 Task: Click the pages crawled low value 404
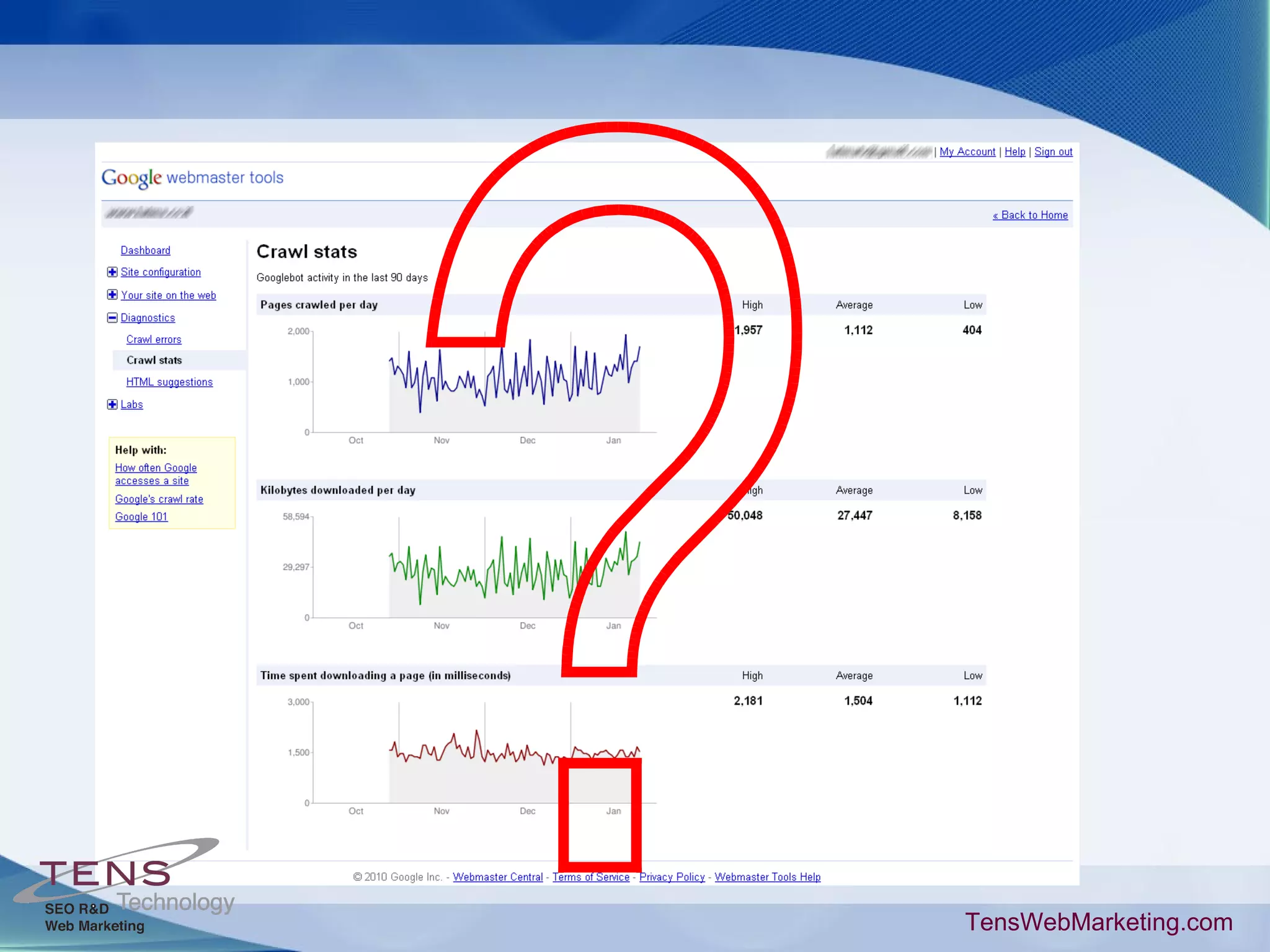point(972,330)
